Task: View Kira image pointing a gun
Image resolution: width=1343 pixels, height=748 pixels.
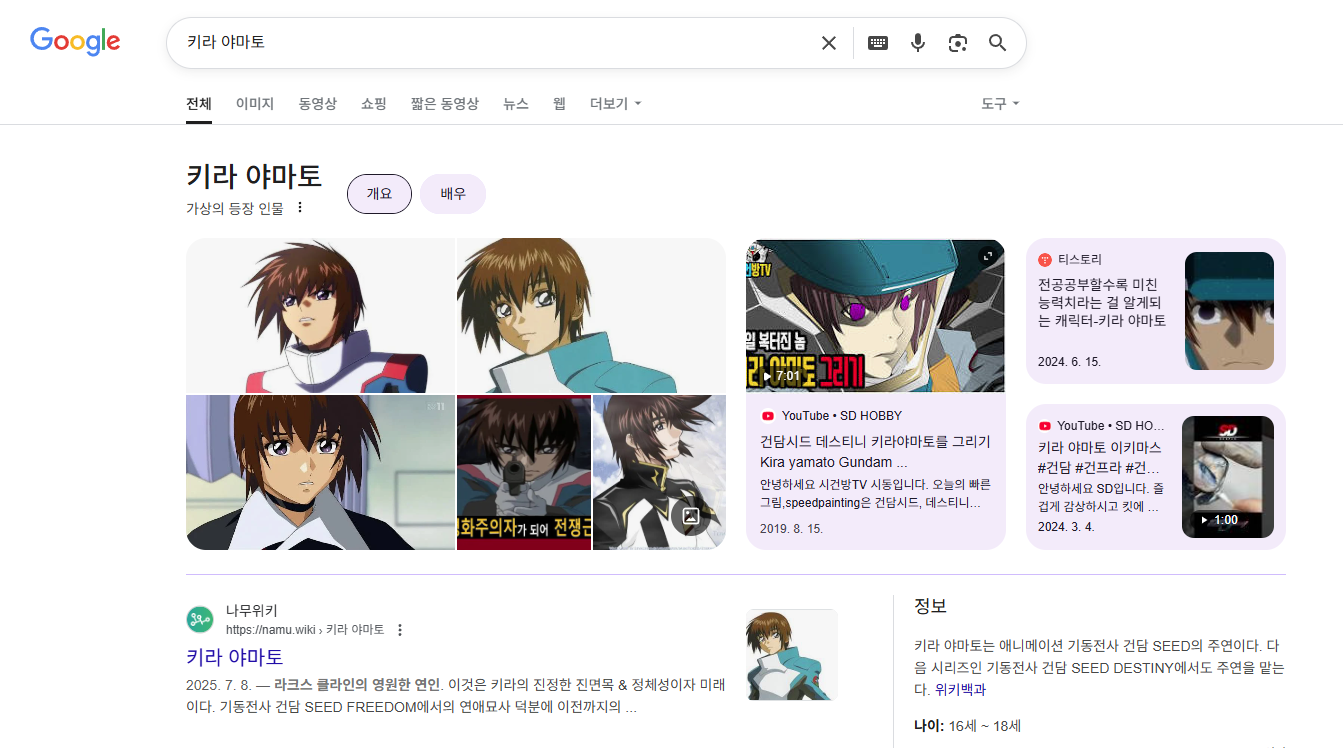Action: point(524,473)
